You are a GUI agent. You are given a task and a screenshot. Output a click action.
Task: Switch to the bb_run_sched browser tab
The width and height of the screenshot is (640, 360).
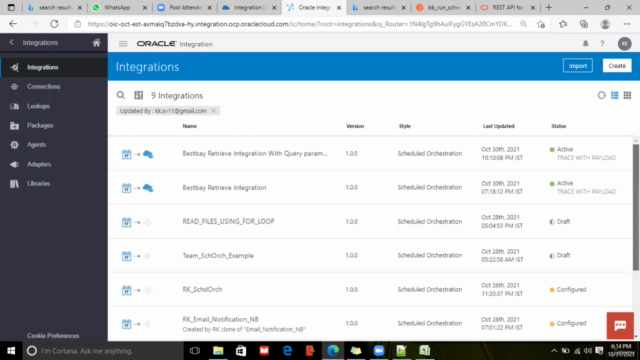tap(442, 7)
